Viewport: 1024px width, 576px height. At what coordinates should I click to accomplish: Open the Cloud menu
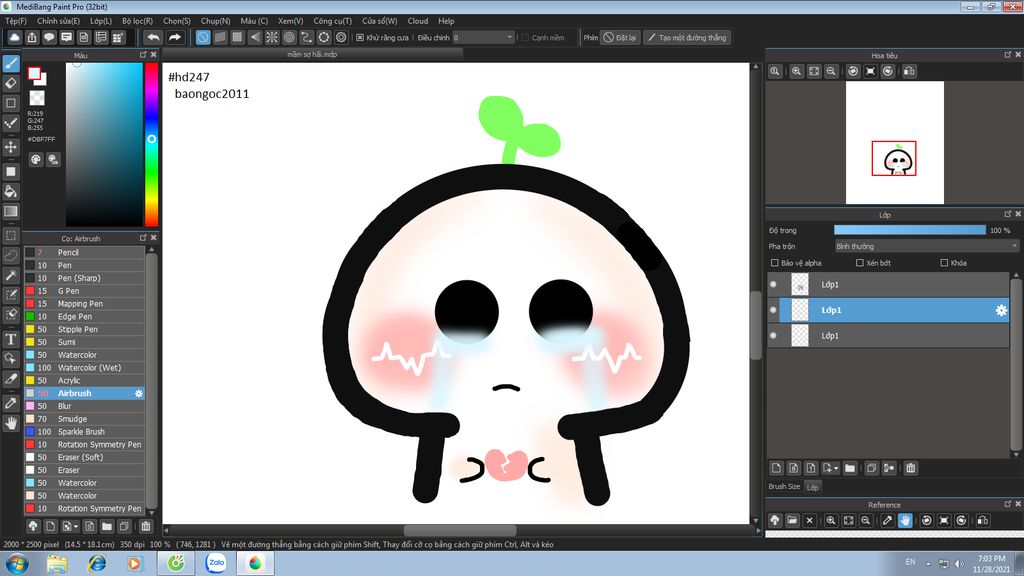[418, 21]
